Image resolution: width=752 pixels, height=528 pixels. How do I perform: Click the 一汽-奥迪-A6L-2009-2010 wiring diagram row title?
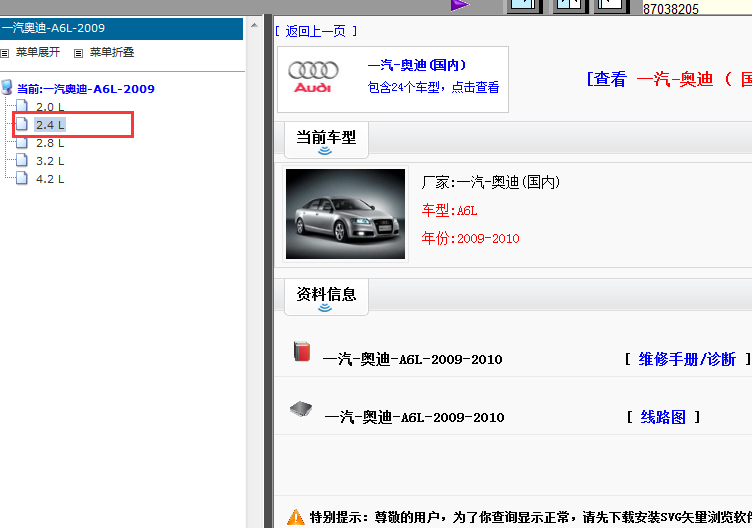coord(414,418)
